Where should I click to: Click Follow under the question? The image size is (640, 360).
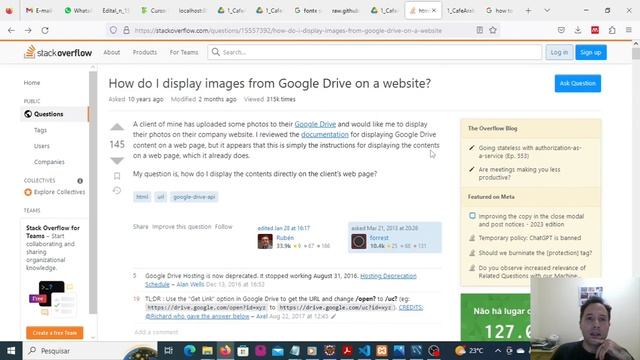pos(223,227)
